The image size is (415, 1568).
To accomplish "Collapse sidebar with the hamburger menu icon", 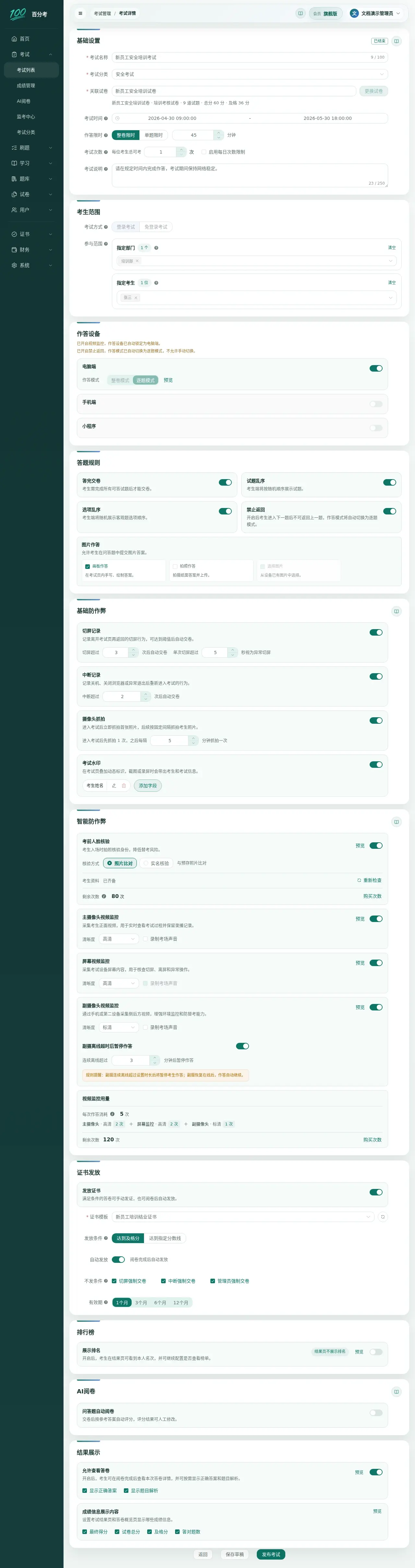I will coord(80,13).
